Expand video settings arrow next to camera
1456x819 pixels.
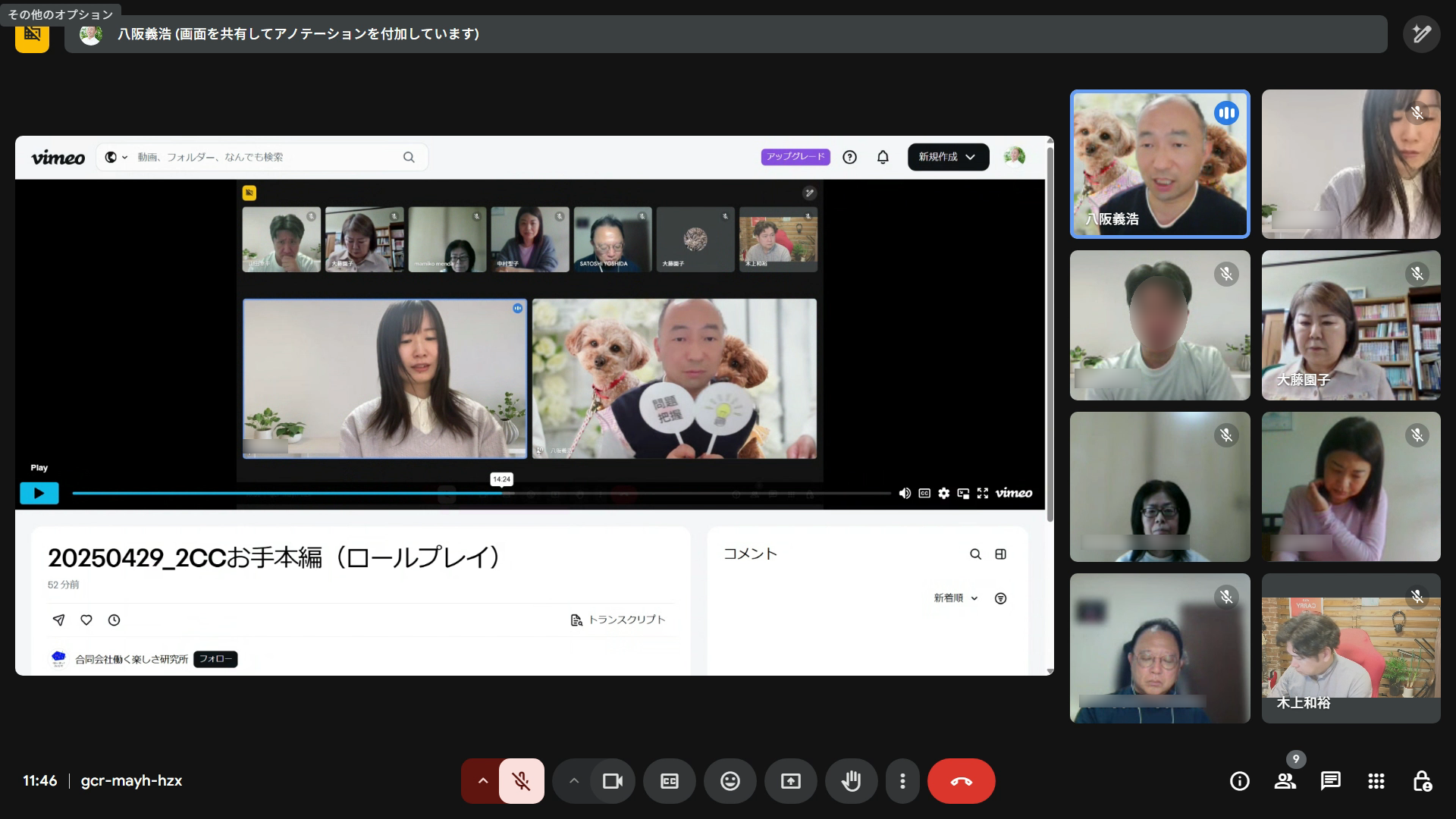pos(574,781)
